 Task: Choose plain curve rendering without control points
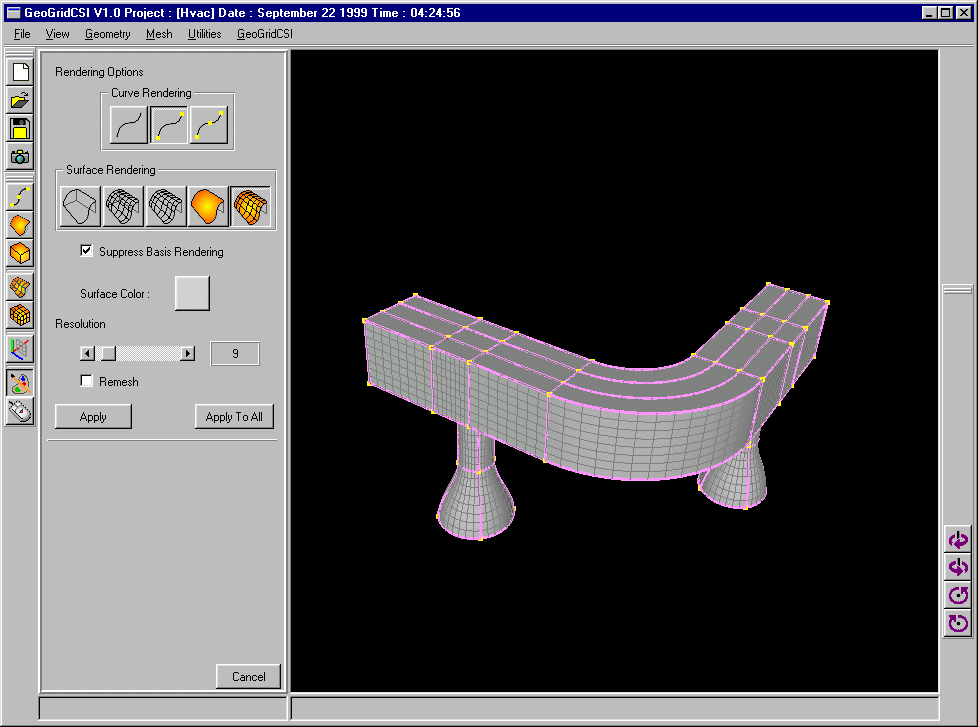(x=130, y=125)
